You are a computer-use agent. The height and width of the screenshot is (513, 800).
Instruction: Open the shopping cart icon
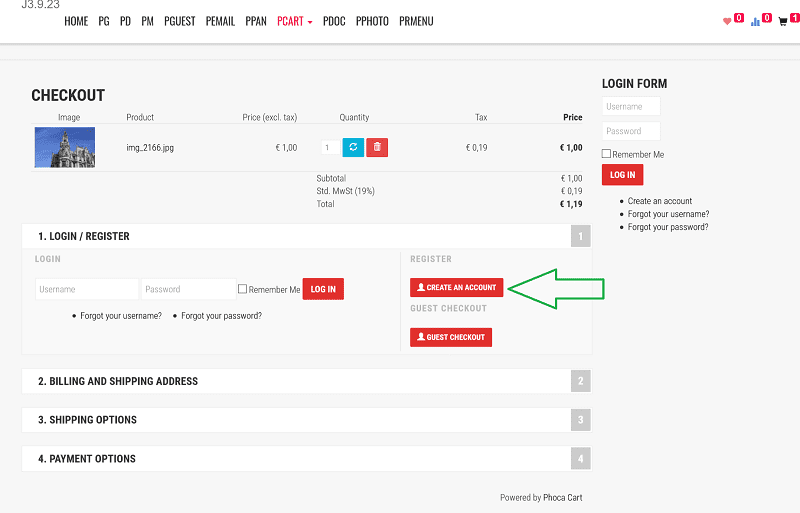click(x=783, y=21)
